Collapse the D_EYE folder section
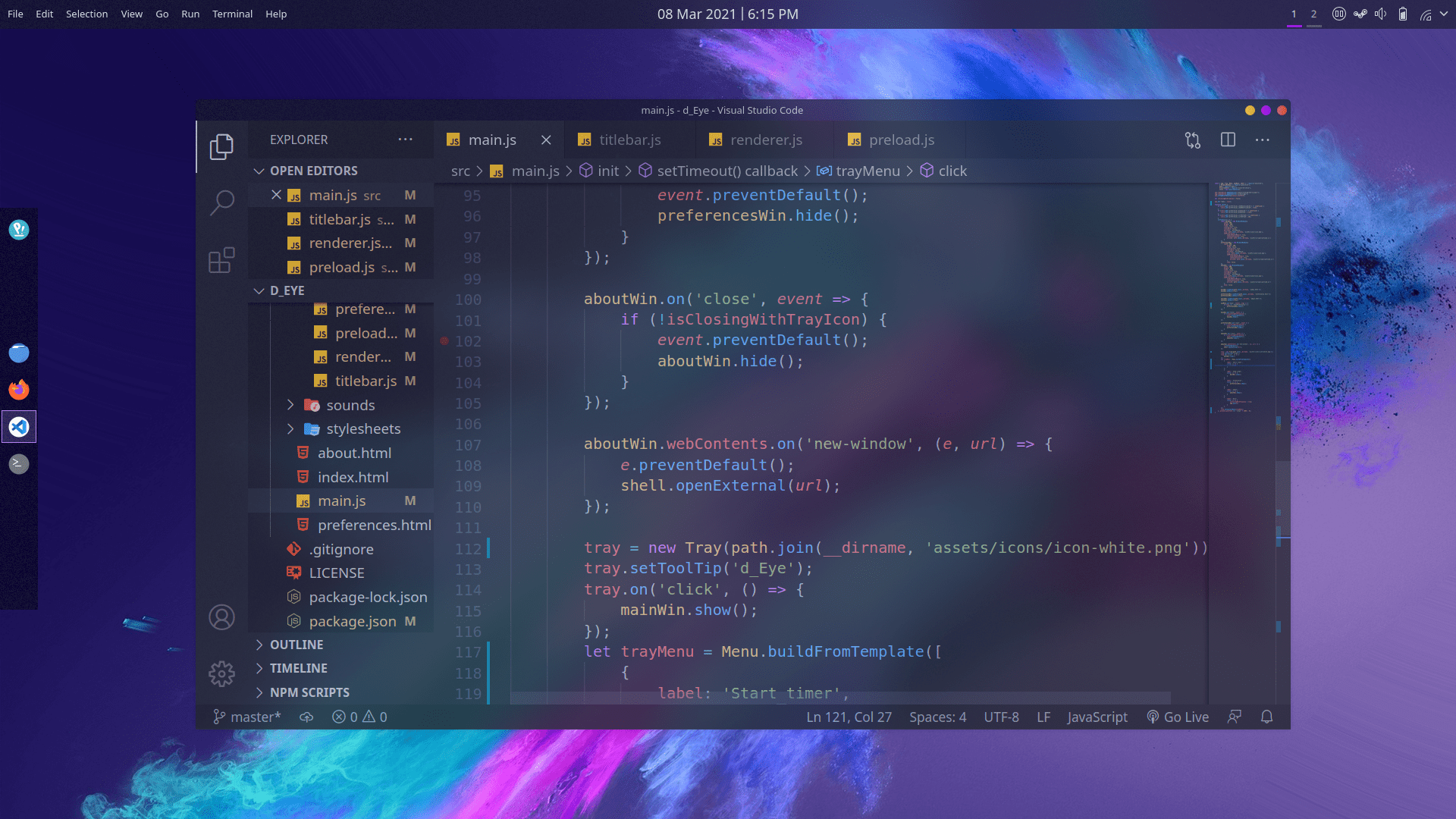 click(341, 290)
